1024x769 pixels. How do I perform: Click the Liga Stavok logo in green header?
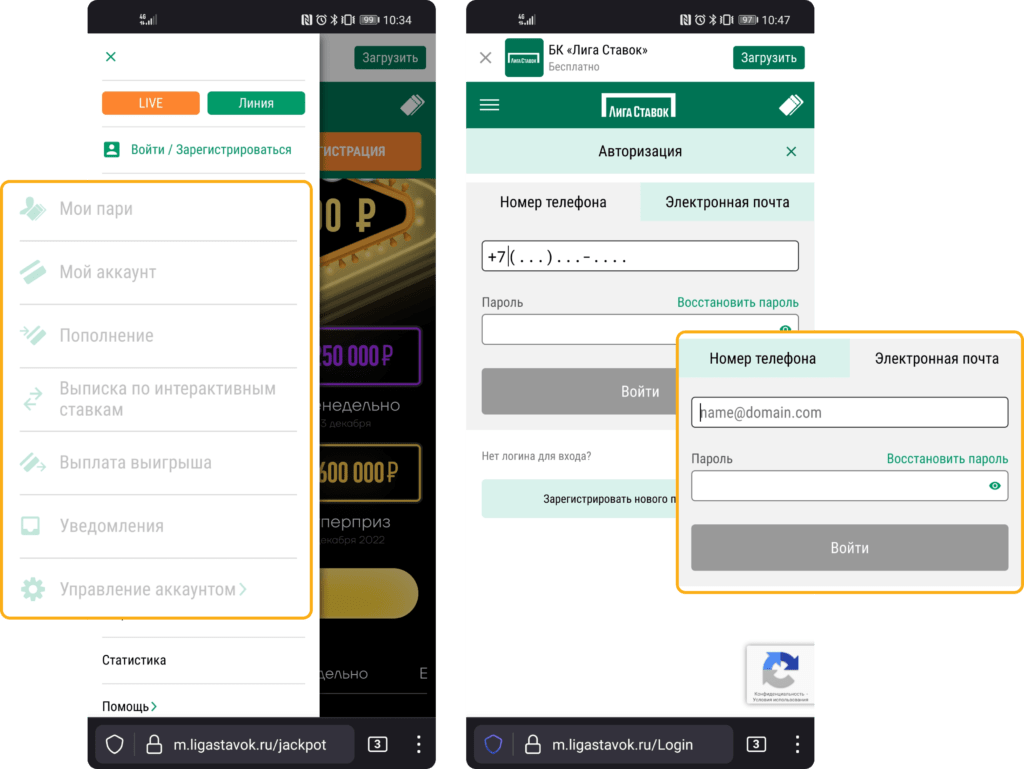[638, 105]
